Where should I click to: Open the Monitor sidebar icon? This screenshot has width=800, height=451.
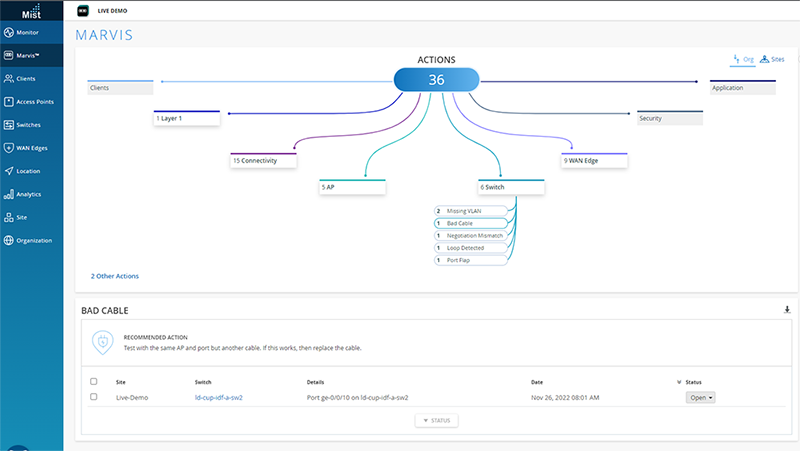tap(9, 33)
